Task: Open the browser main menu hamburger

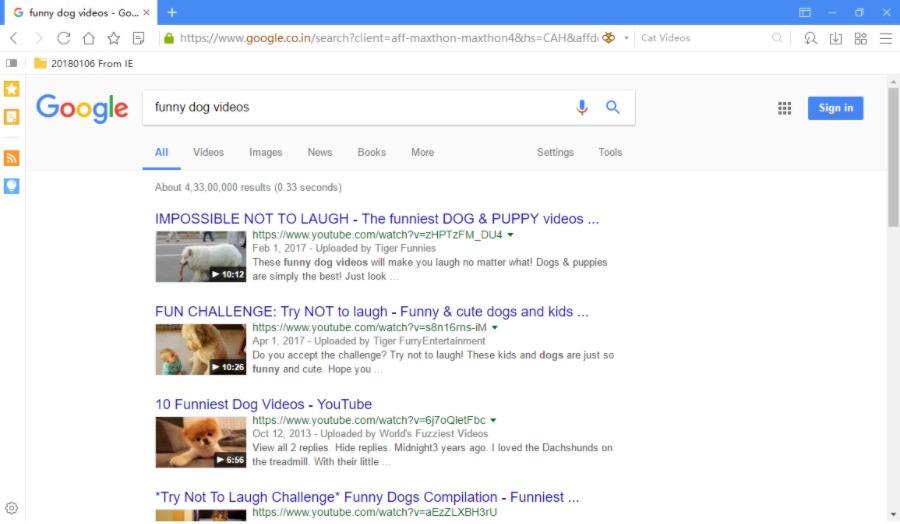Action: click(886, 38)
